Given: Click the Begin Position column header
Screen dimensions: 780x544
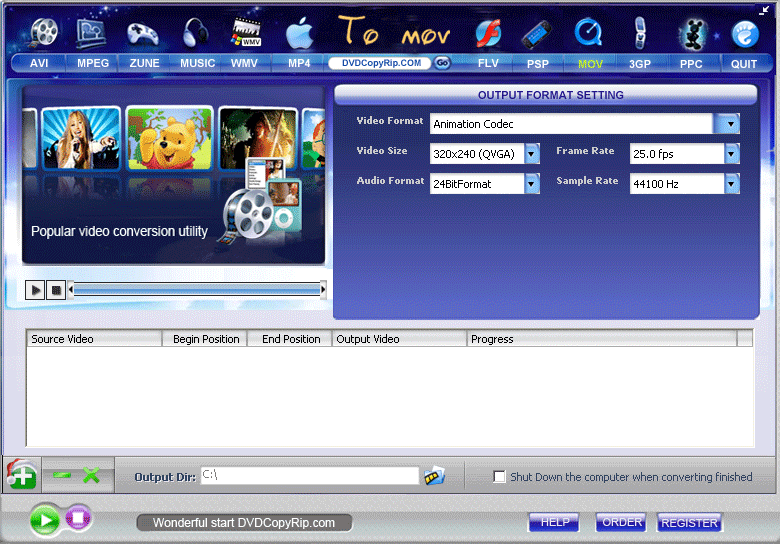Looking at the screenshot, I should [x=204, y=339].
